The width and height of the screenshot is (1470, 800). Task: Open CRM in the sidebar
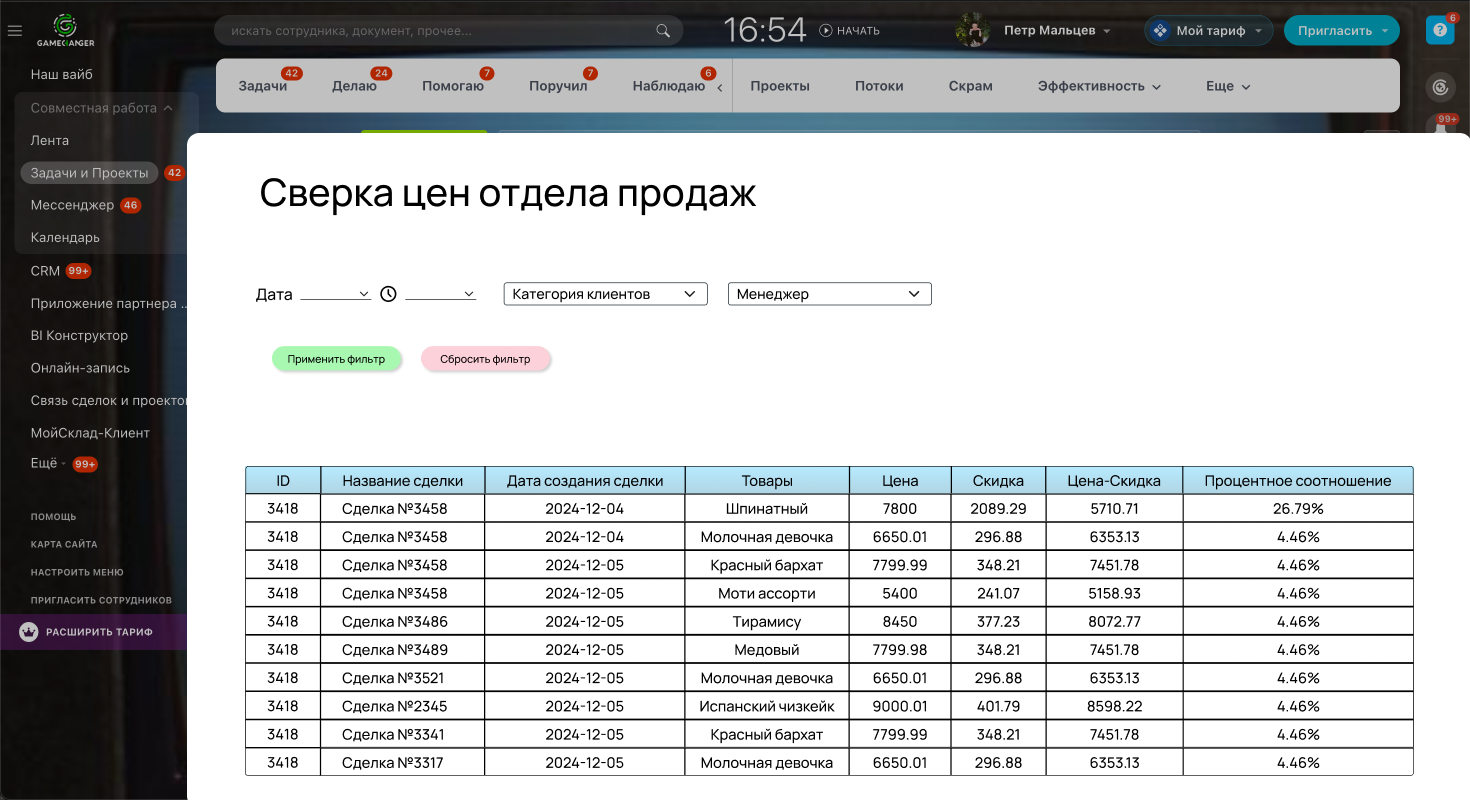point(45,270)
